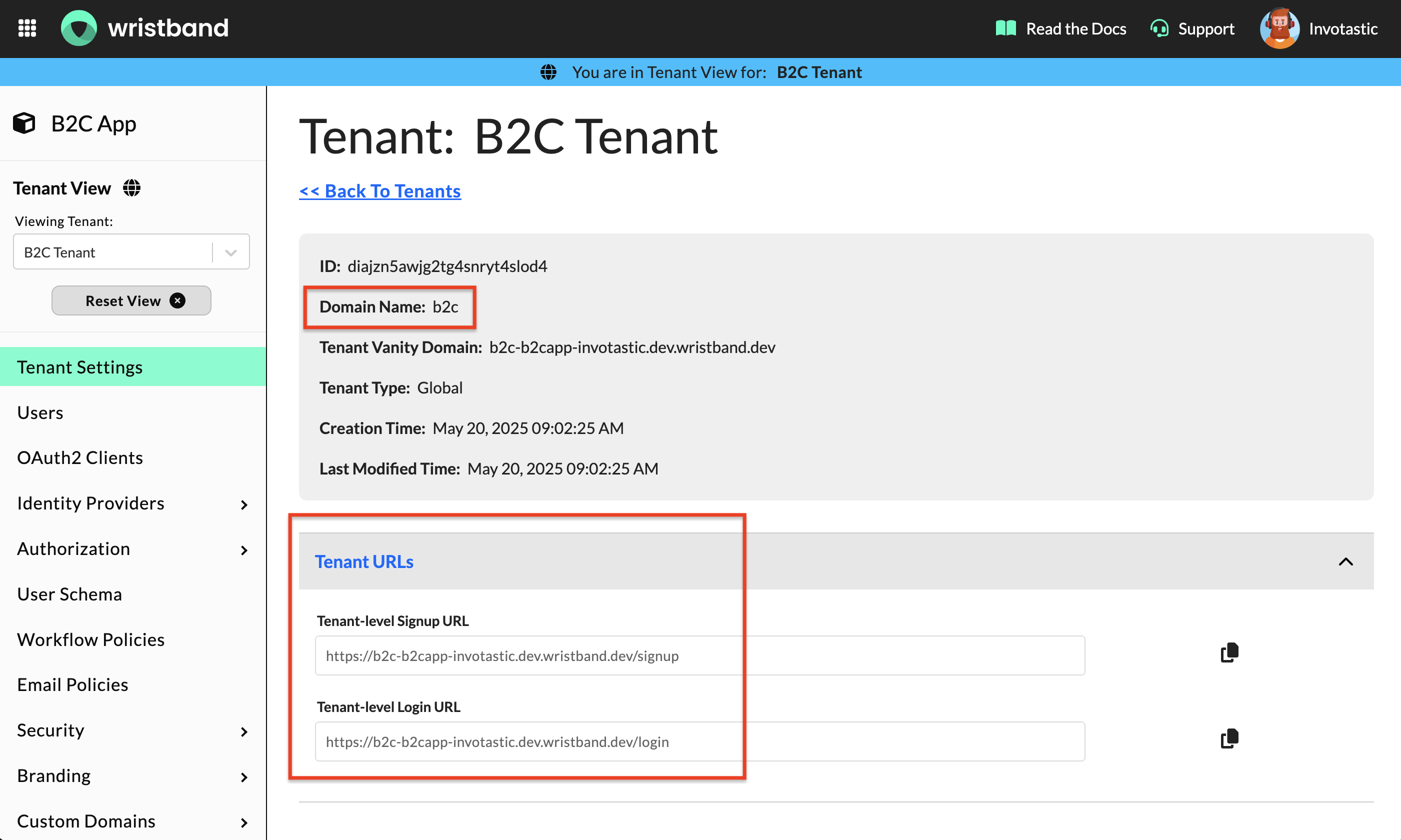
Task: Go to Email Policies
Action: click(72, 685)
